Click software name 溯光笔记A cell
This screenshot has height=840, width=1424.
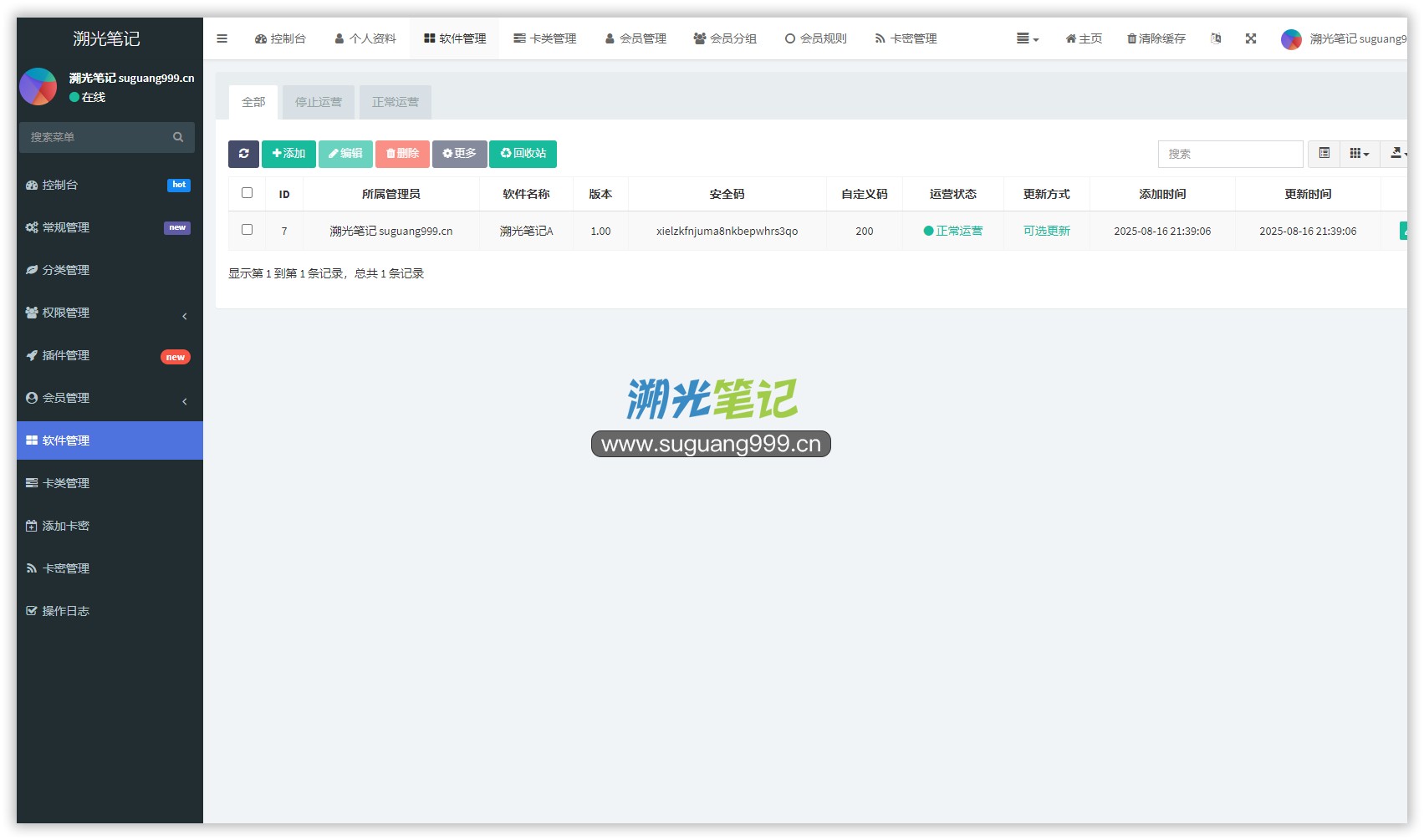coord(526,231)
